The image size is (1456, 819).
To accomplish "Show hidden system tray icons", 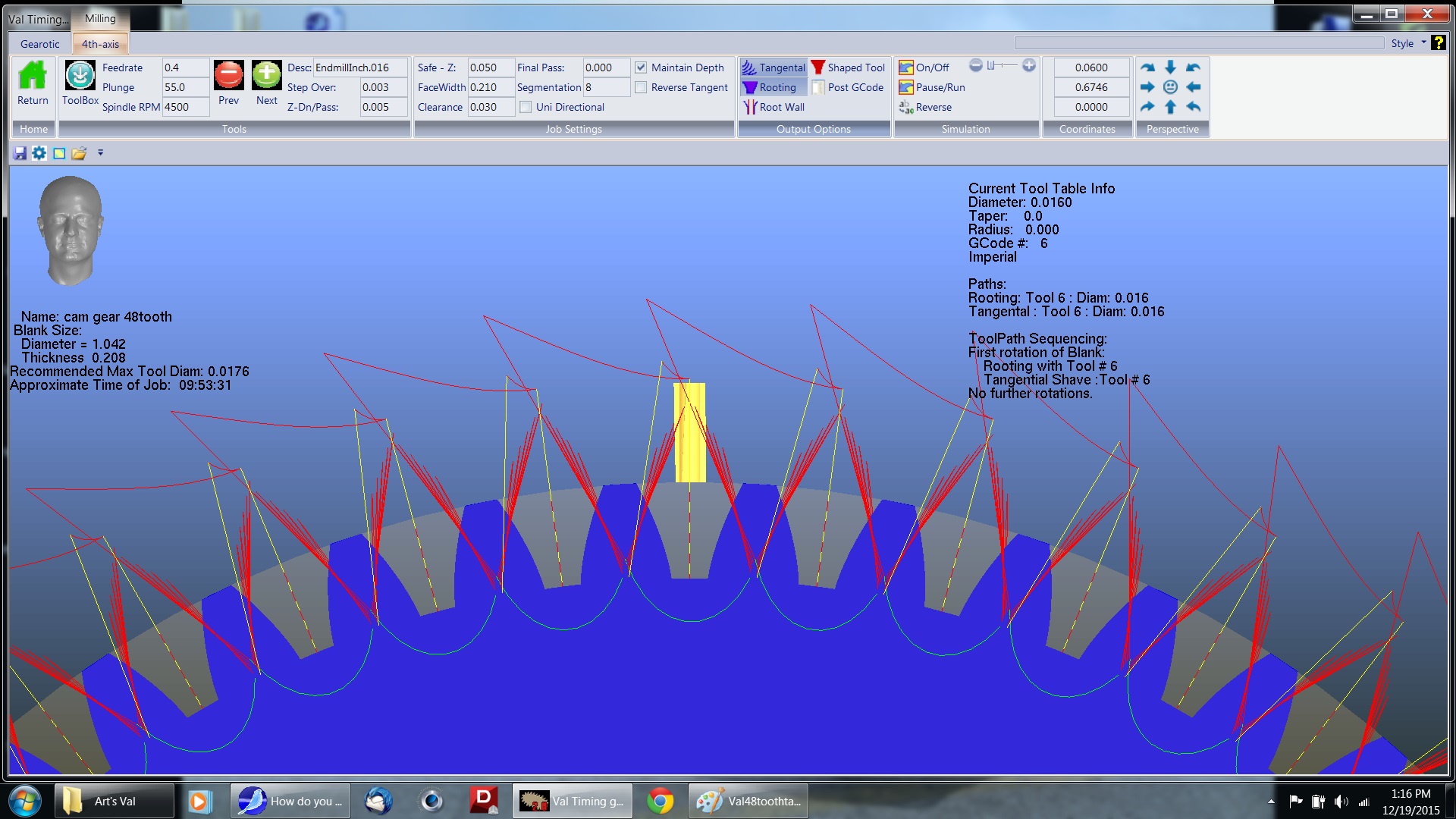I will coord(1271,802).
